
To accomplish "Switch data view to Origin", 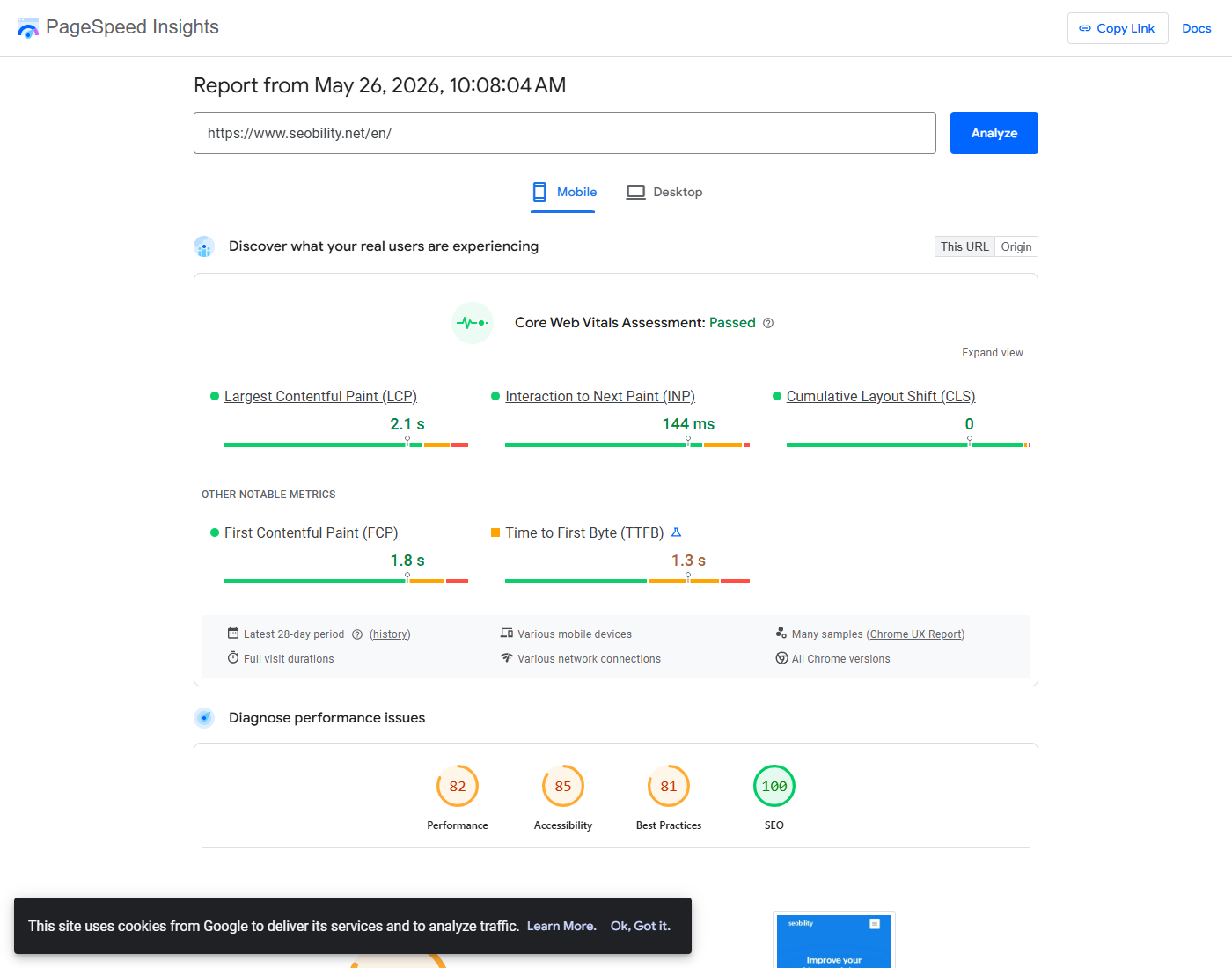I will click(x=1016, y=246).
